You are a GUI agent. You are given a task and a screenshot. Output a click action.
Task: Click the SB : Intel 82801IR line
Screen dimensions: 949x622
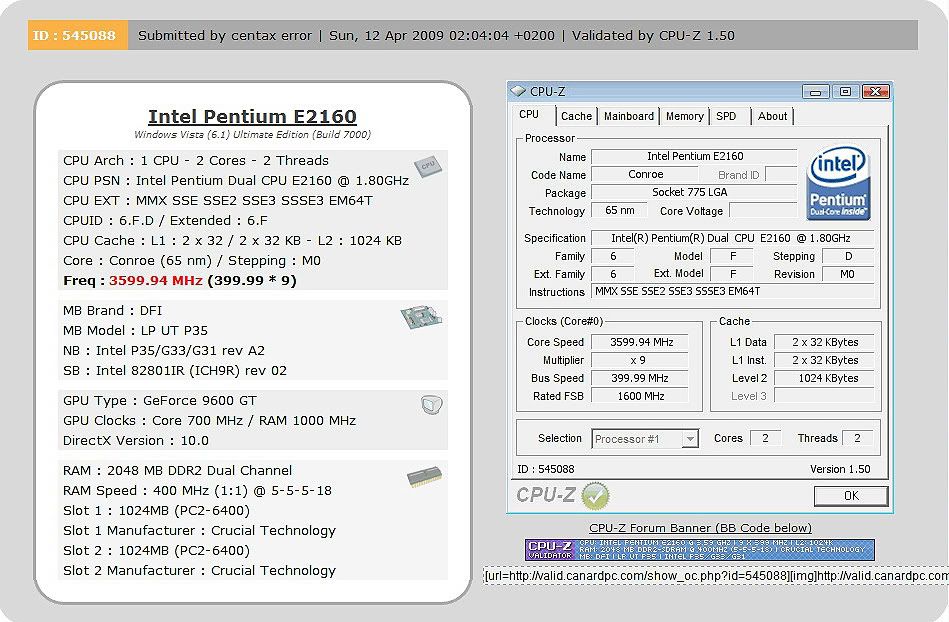175,370
